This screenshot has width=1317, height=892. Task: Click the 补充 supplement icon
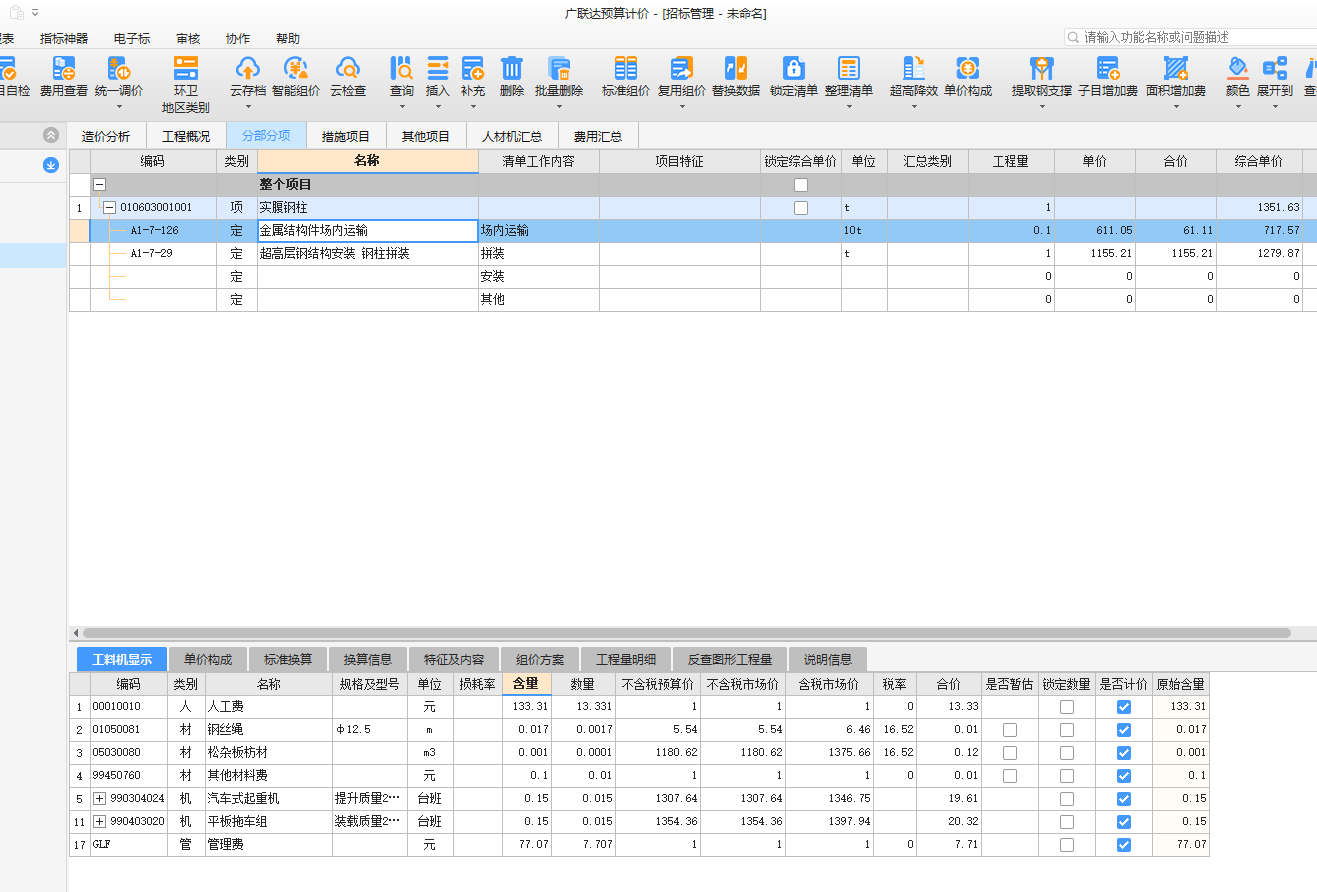[473, 68]
